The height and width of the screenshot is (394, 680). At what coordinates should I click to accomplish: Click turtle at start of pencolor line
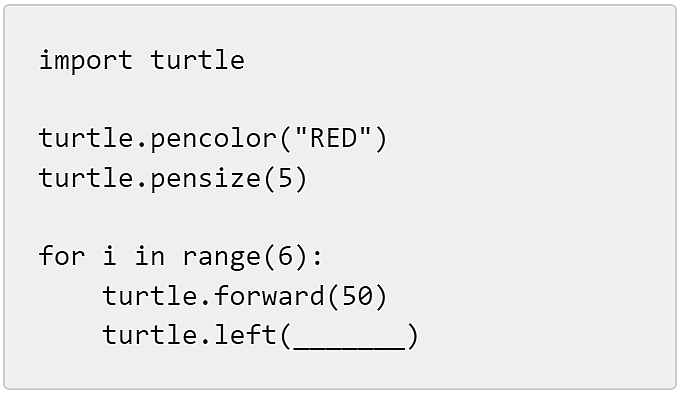pos(86,138)
